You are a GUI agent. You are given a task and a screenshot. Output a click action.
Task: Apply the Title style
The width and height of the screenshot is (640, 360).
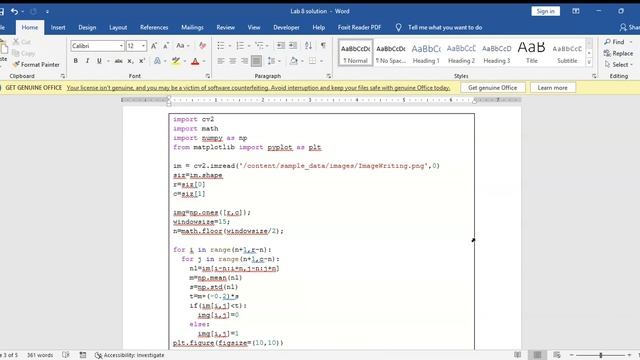point(531,53)
